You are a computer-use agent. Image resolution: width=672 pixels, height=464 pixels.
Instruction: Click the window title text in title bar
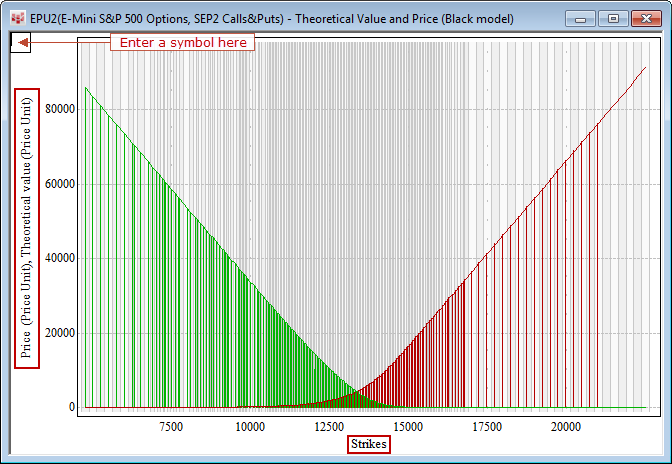270,19
